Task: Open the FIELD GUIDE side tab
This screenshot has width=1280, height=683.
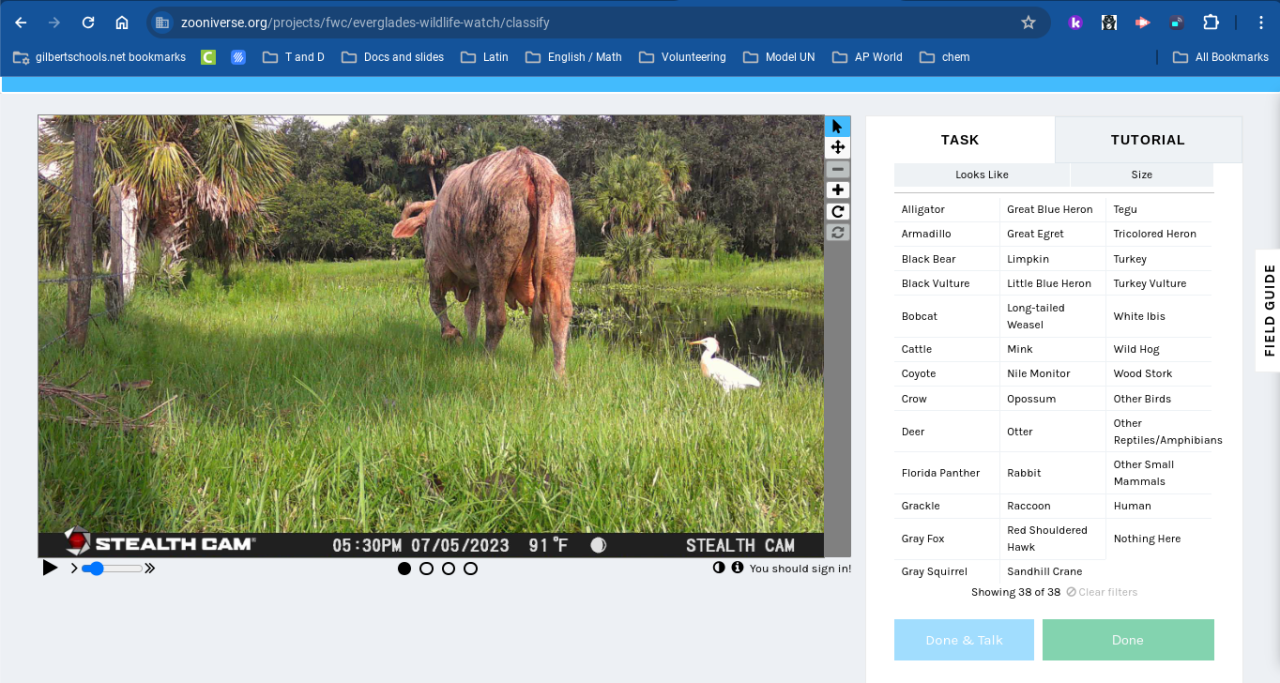Action: tap(1269, 310)
